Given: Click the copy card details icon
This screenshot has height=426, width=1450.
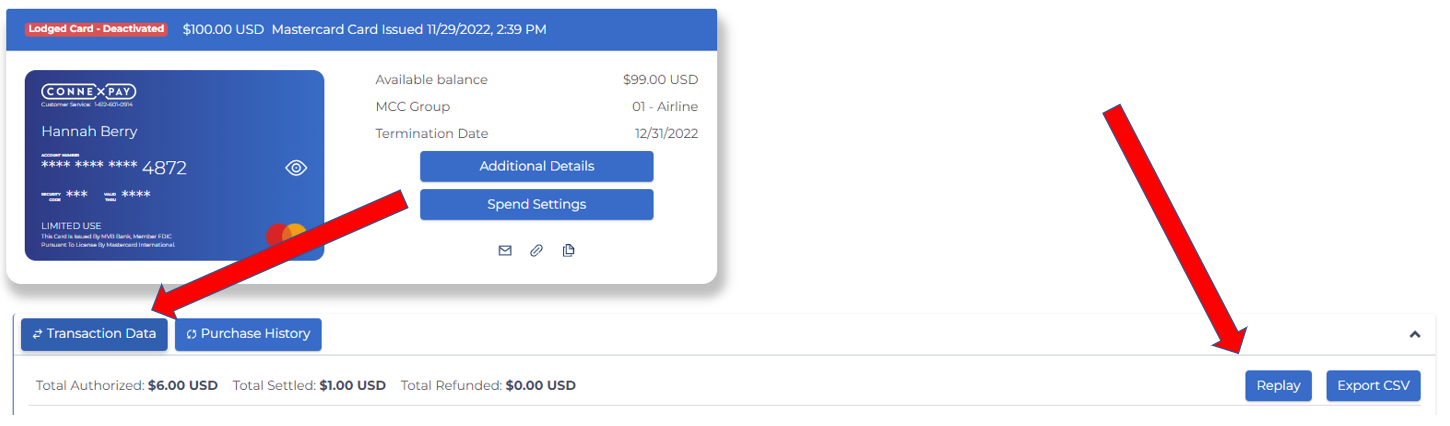Looking at the screenshot, I should point(568,251).
